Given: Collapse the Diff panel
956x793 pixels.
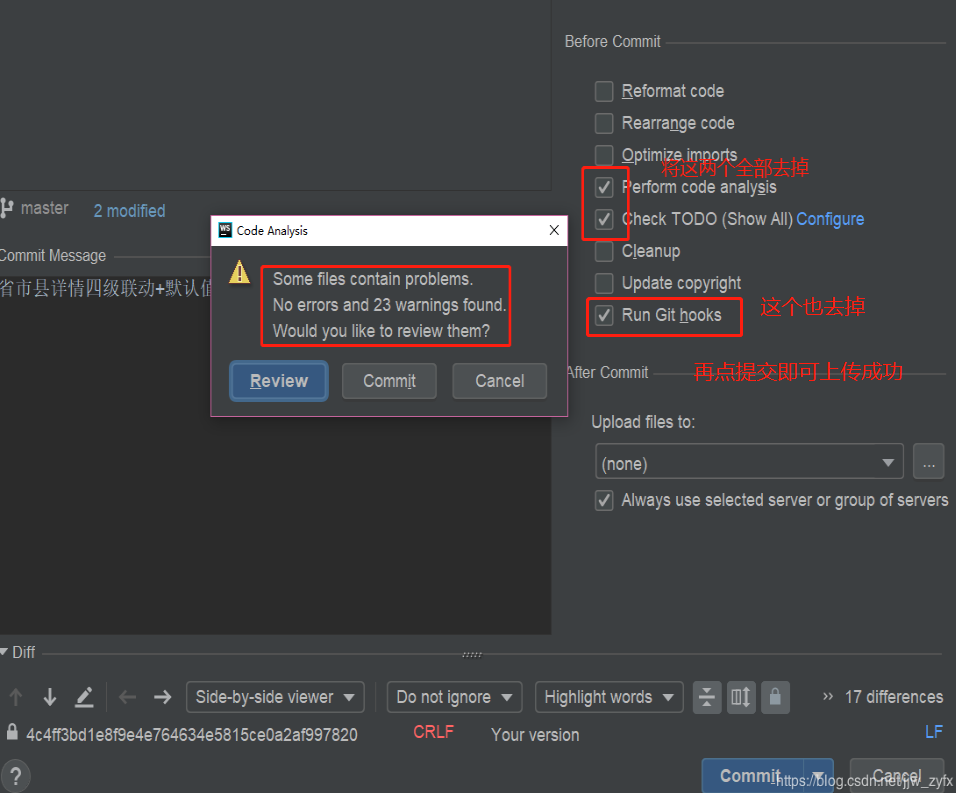Looking at the screenshot, I should tap(8, 652).
